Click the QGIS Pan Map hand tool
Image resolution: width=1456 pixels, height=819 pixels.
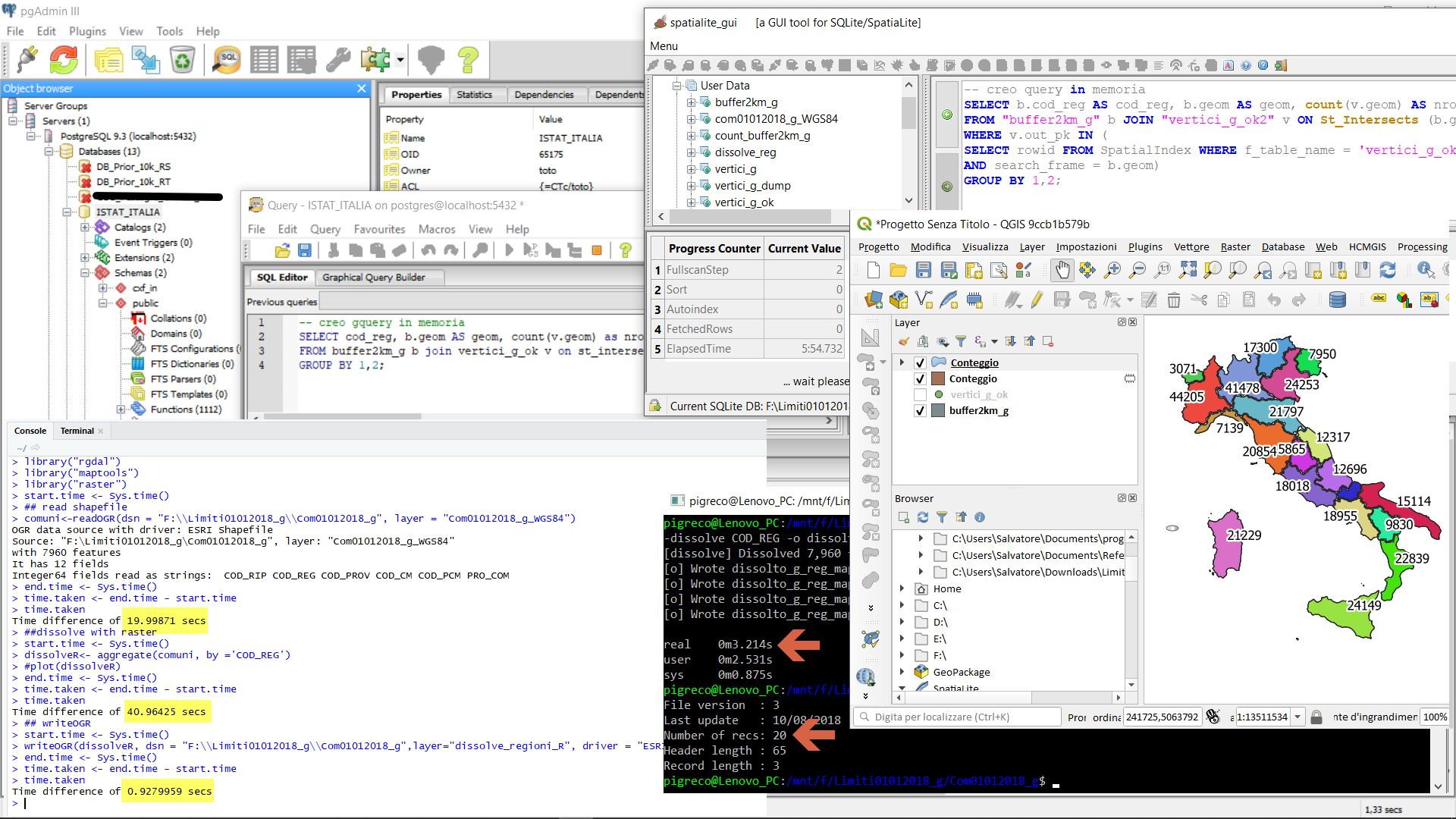(x=1062, y=270)
